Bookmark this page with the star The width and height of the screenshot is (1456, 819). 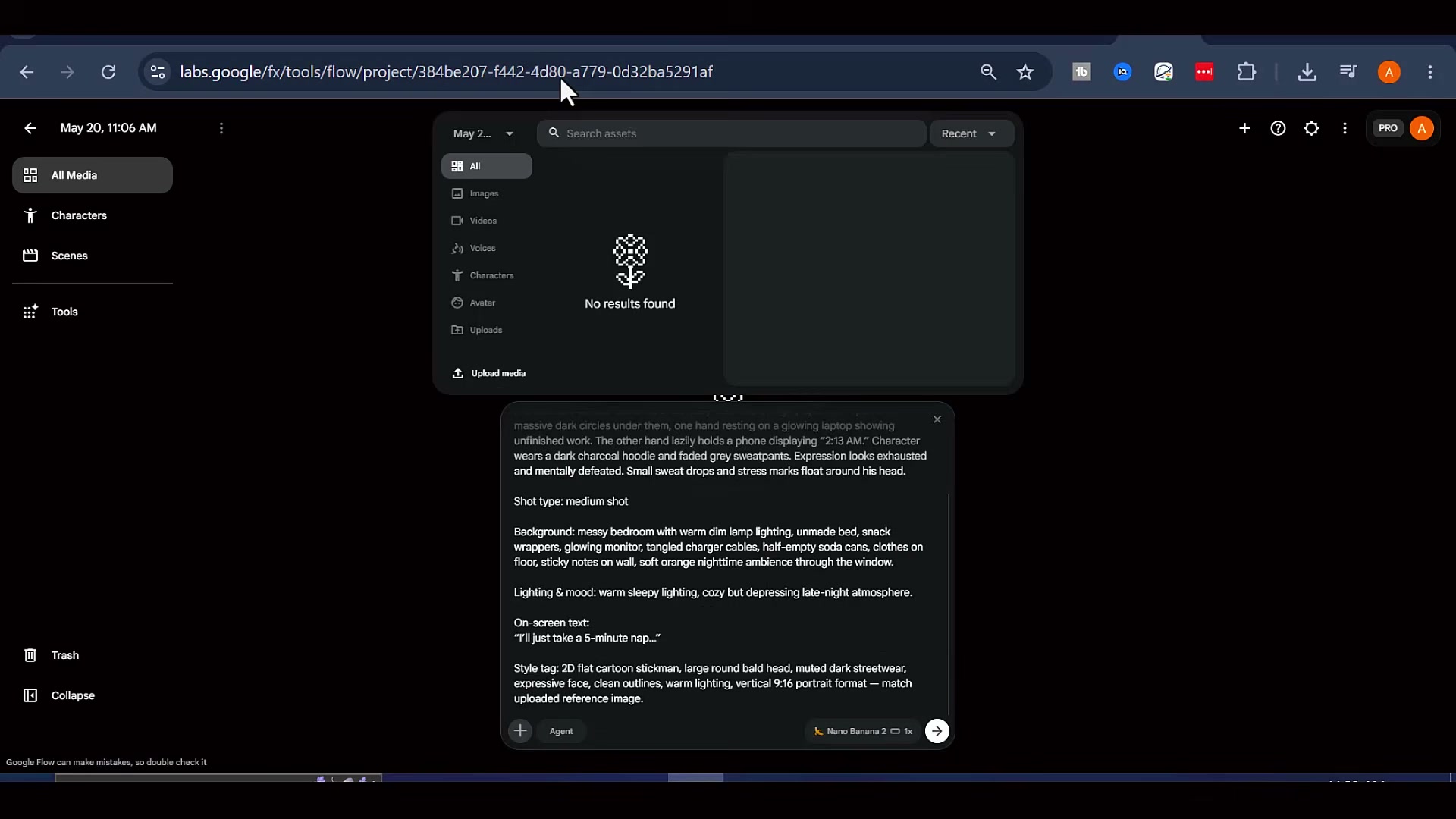pos(1025,72)
